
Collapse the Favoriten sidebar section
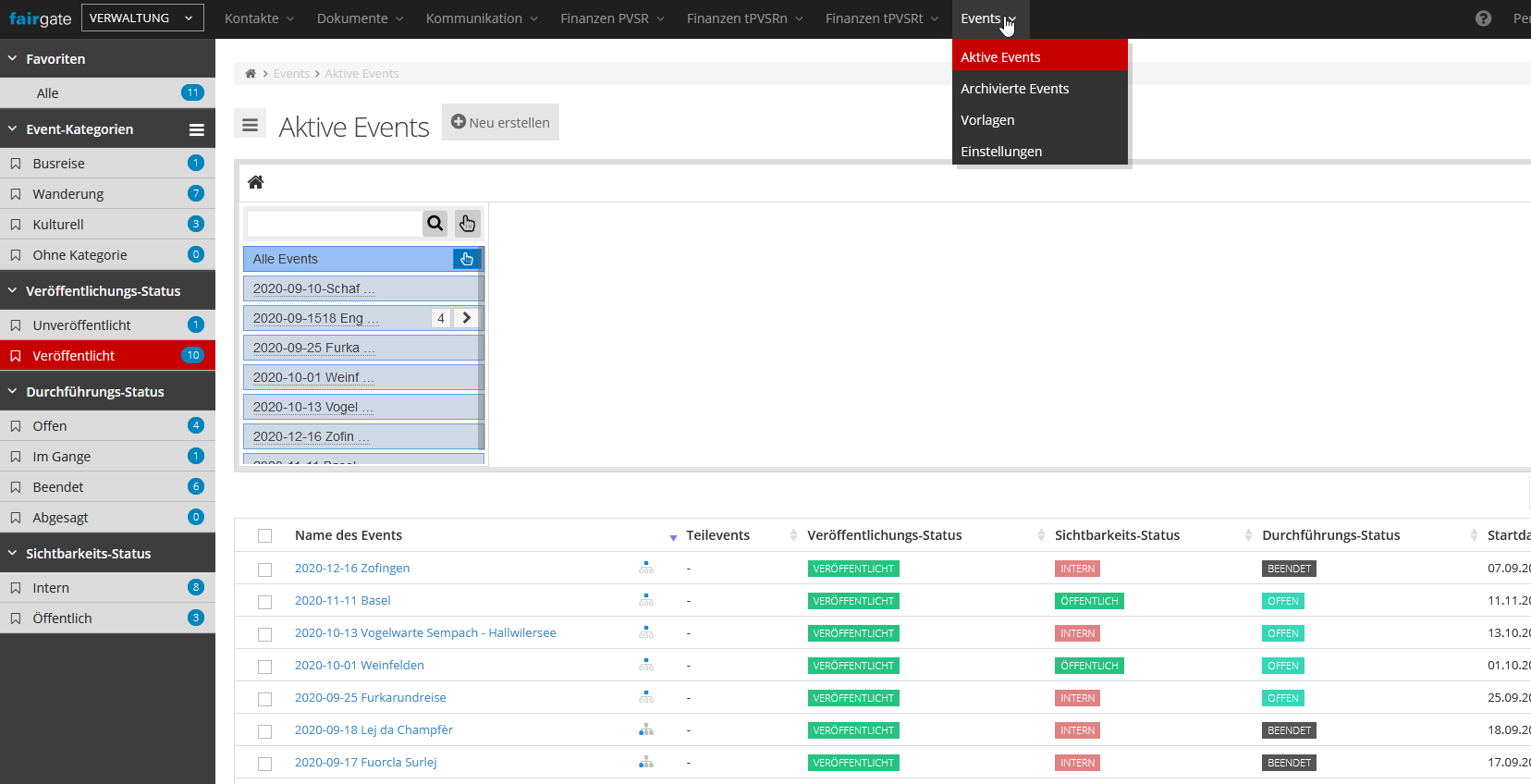tap(13, 58)
